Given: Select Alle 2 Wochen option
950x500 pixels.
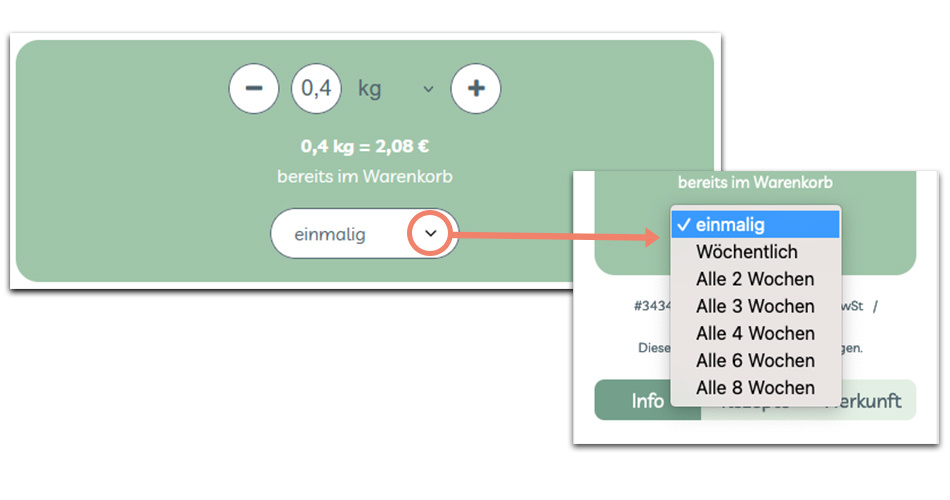Looking at the screenshot, I should (755, 279).
